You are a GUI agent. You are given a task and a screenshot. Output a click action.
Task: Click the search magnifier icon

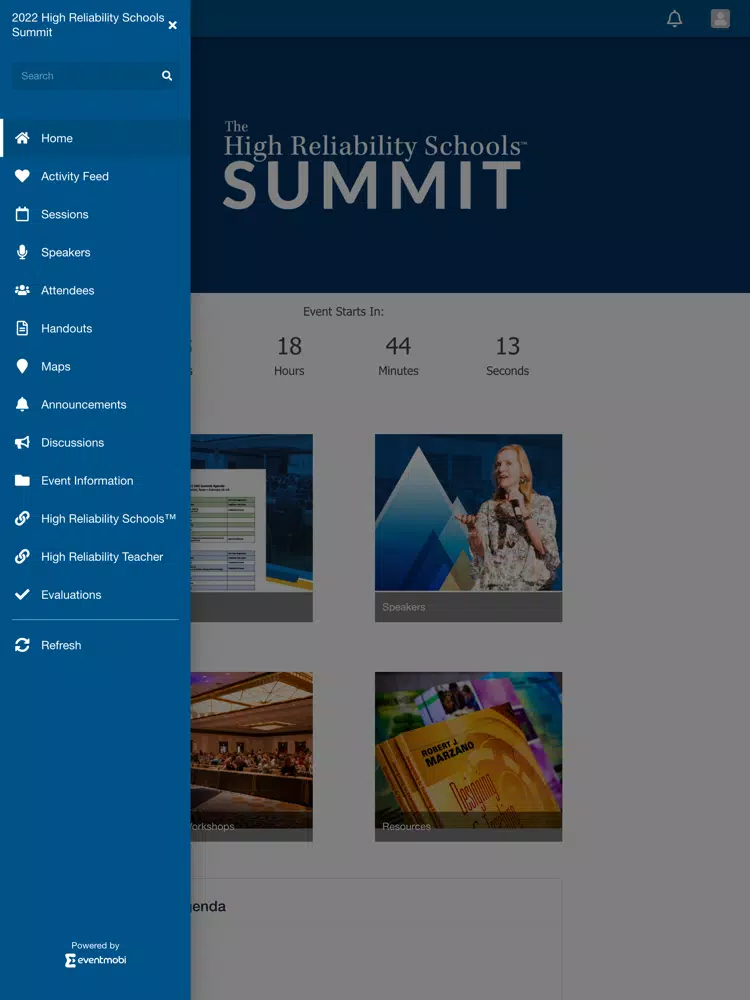[x=167, y=76]
